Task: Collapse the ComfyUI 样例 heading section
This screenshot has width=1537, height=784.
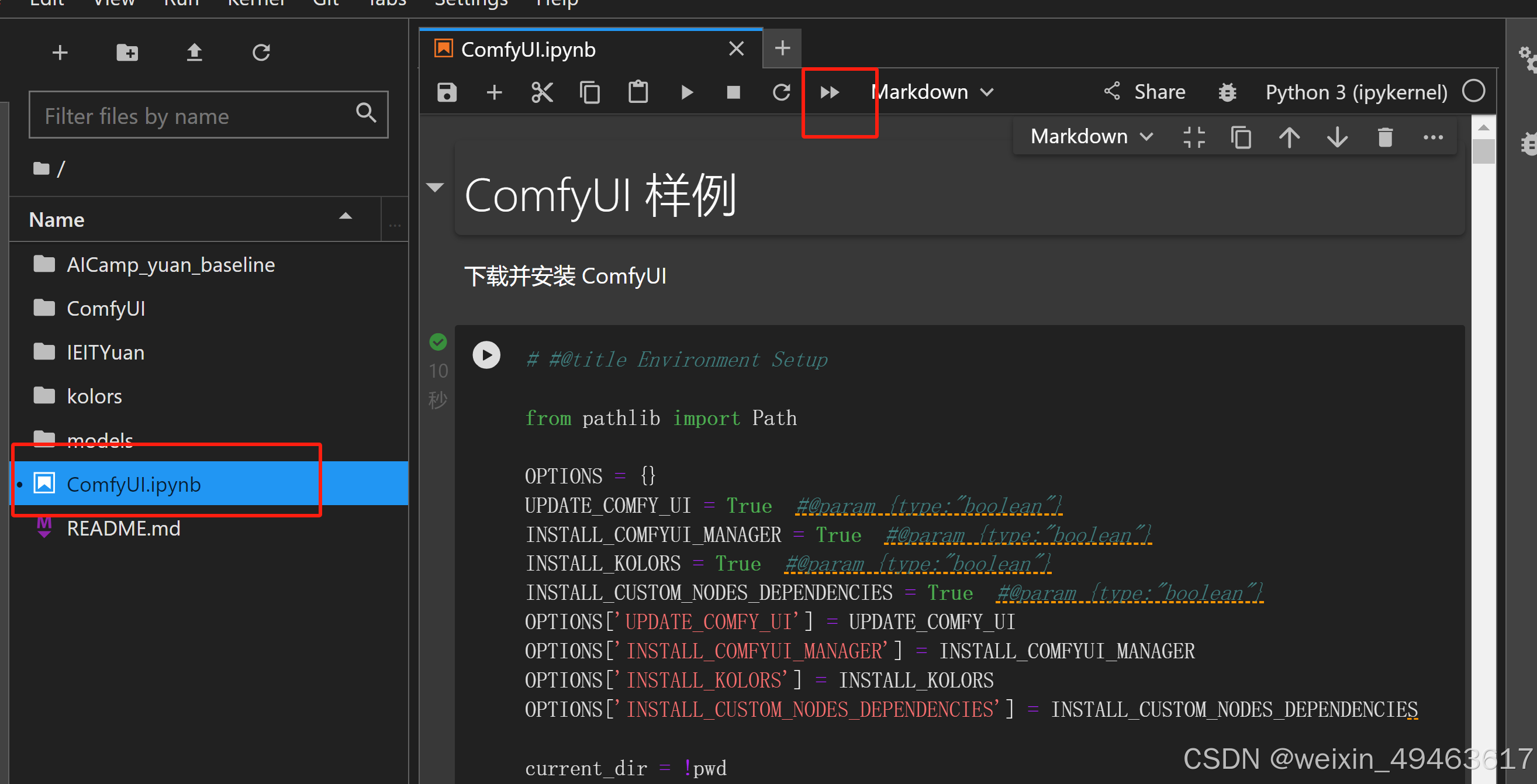Action: [x=436, y=187]
